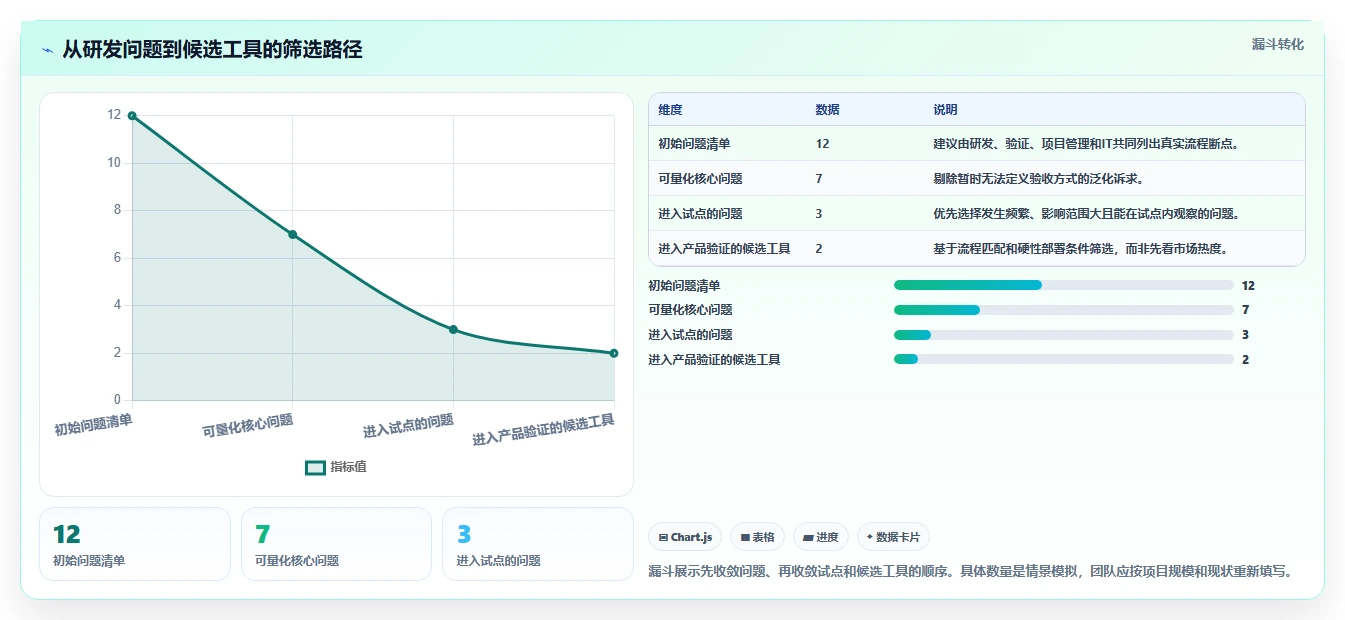
Task: Click the 漏斗转化 label in the header
Action: coord(1277,44)
